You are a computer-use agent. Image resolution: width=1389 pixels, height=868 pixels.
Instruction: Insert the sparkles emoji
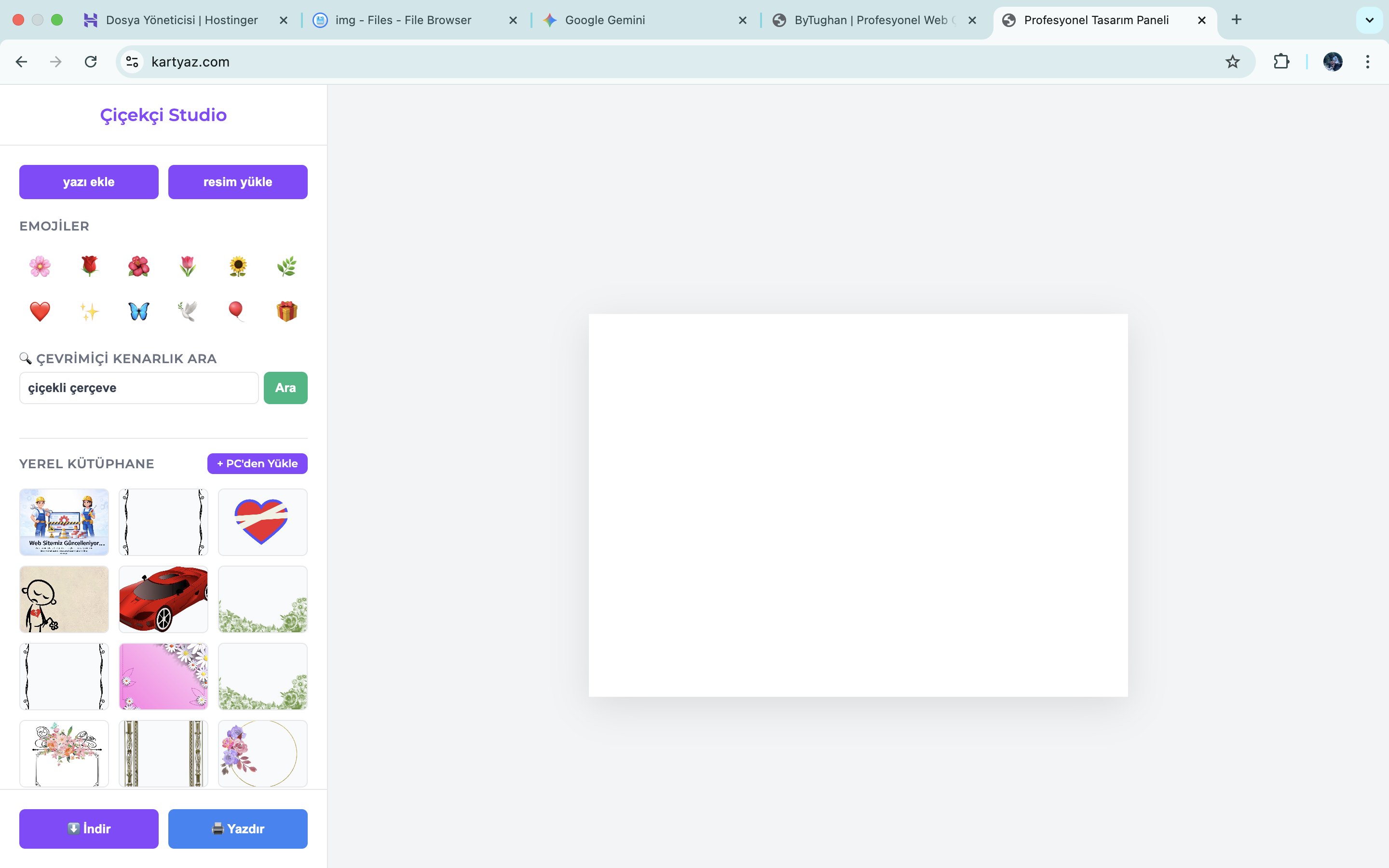(89, 311)
